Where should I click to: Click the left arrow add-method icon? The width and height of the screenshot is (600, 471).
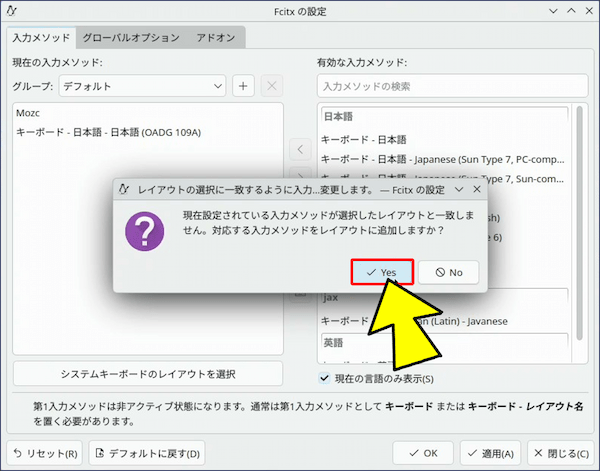click(300, 150)
